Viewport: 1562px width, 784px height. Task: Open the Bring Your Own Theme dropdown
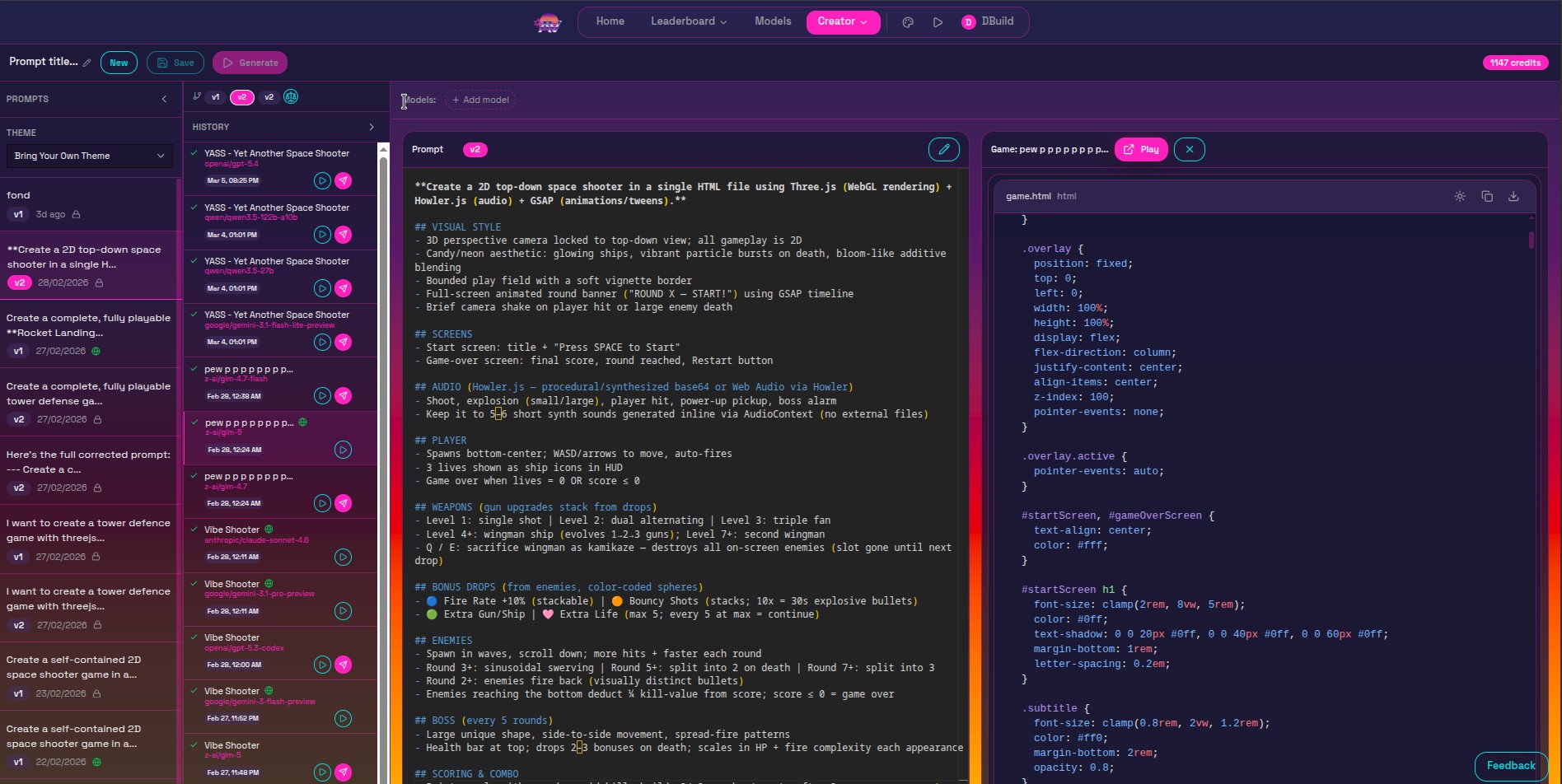tap(88, 156)
